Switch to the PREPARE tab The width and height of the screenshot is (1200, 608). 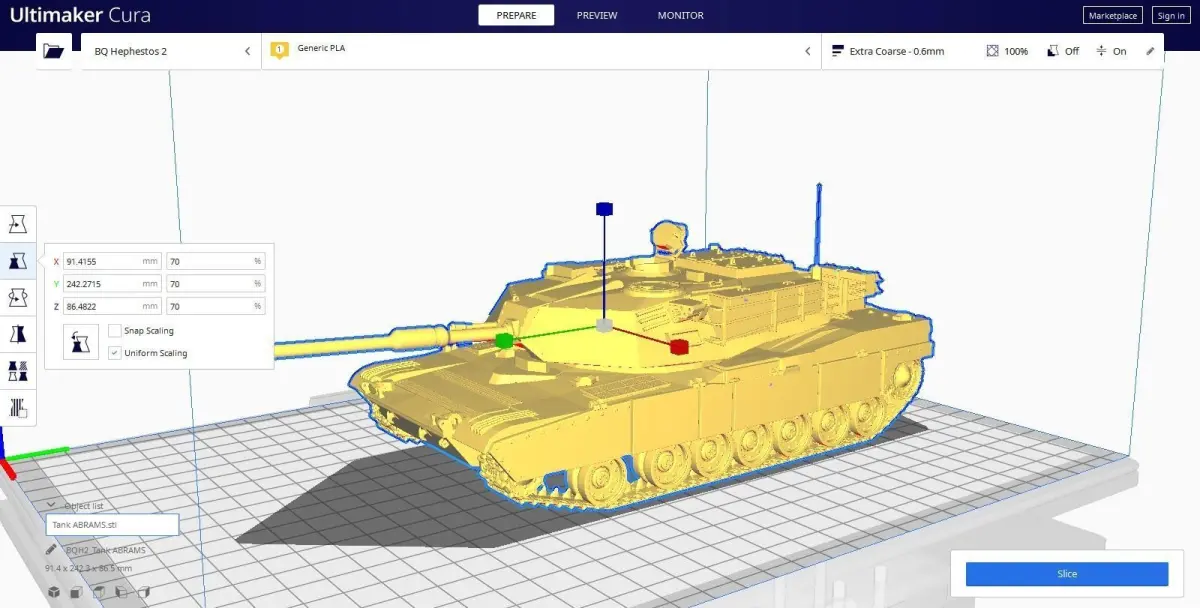(517, 15)
